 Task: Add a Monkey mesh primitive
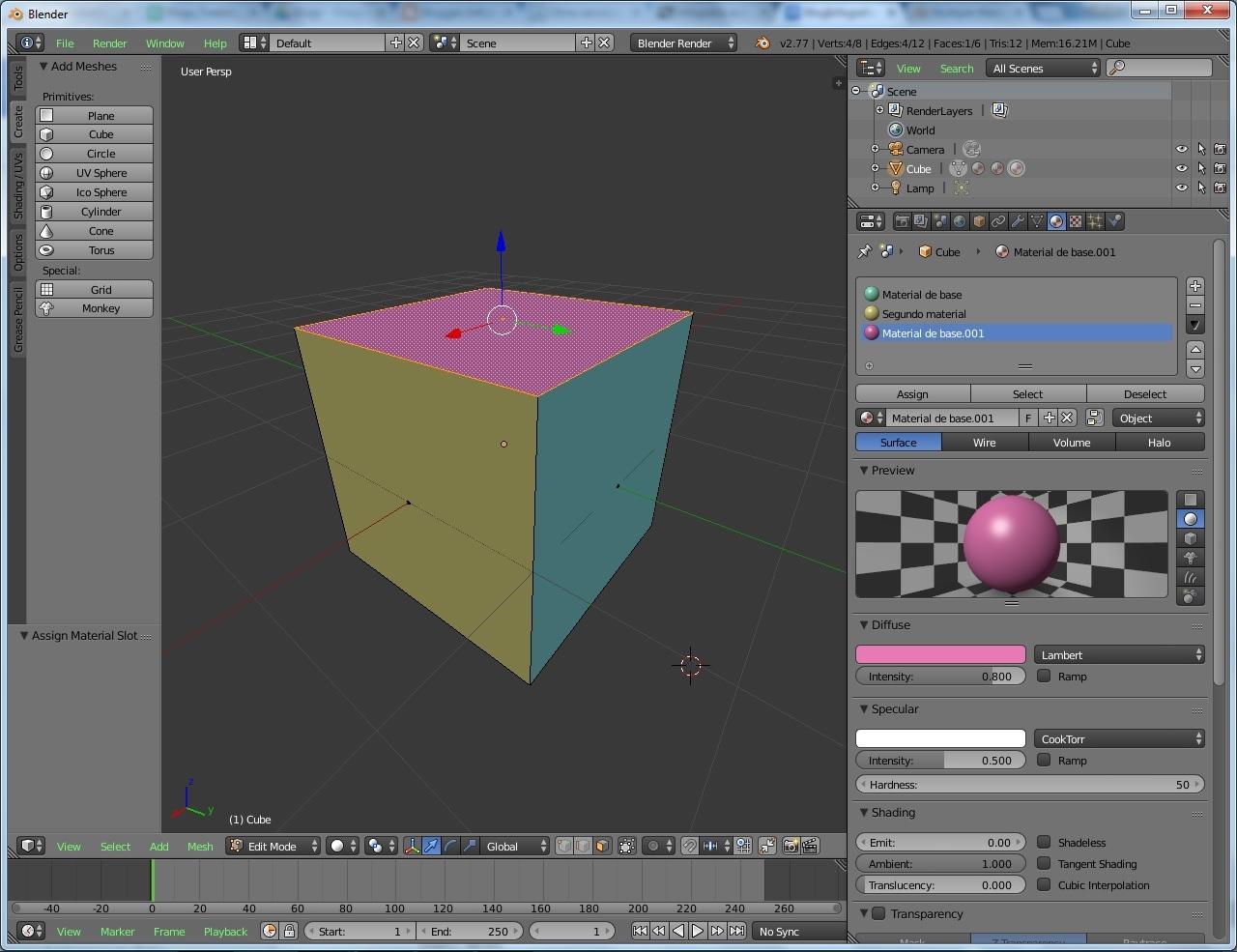click(x=95, y=308)
